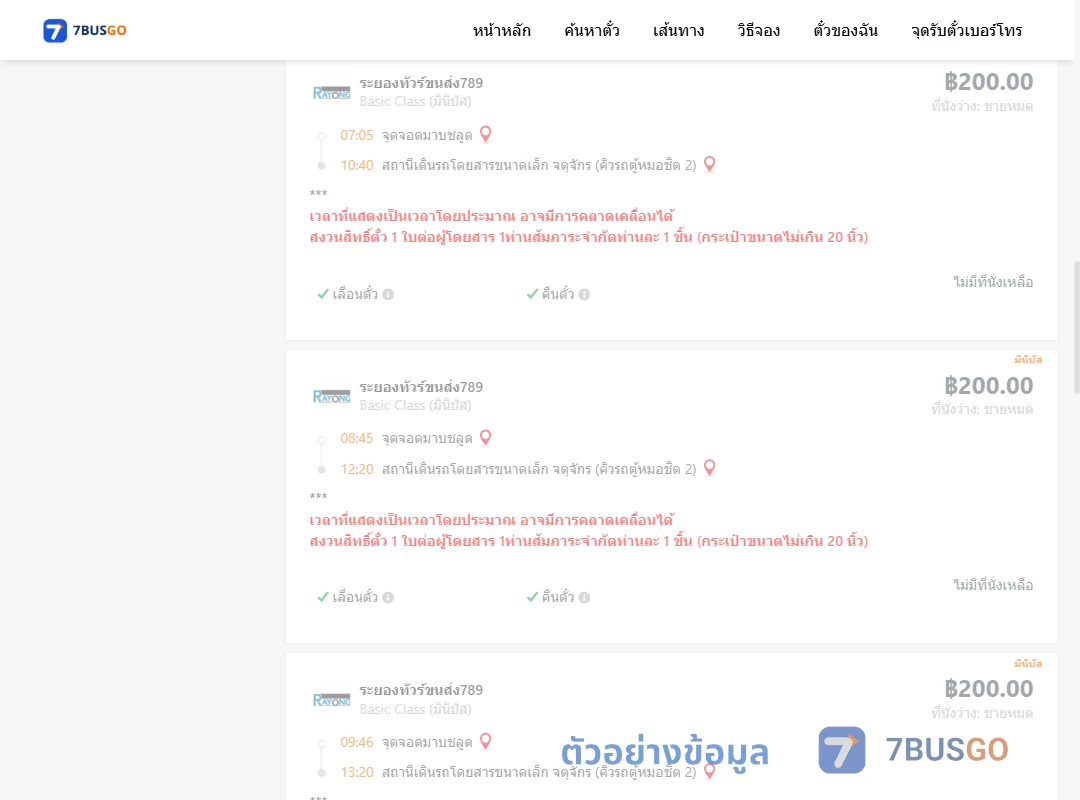The image size is (1080, 800).
Task: Click จุดจอดมาบชลูด stop on 07:05 trip
Action: coord(427,135)
